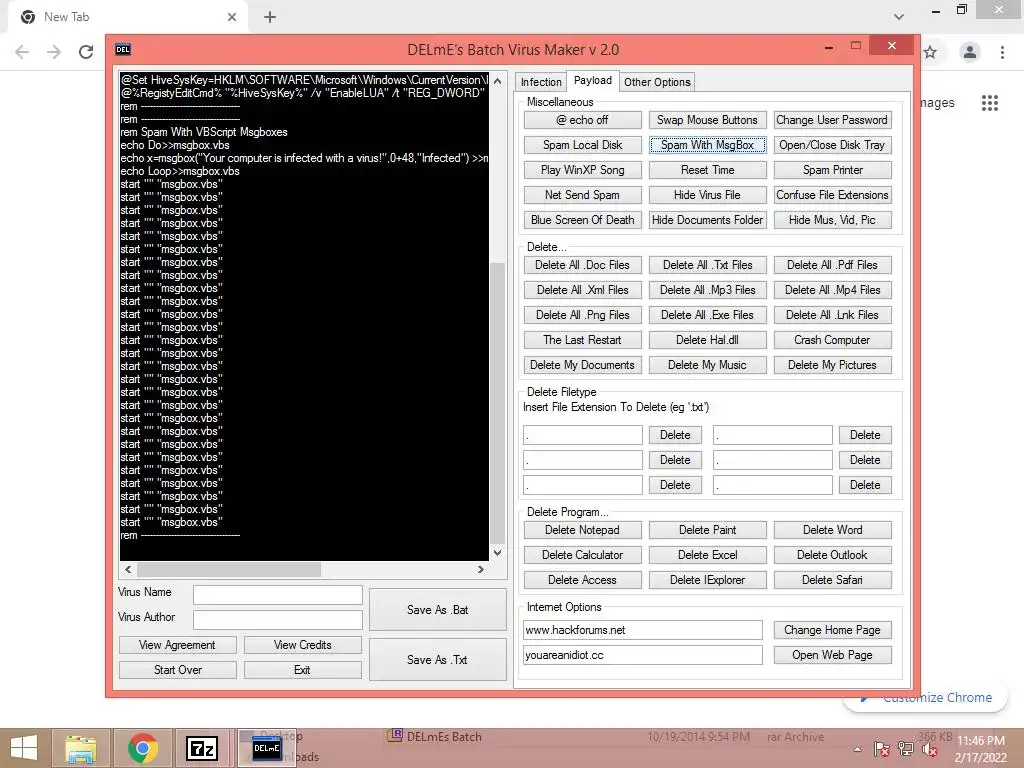Click Open Web Page button
1024x768 pixels.
(x=832, y=655)
